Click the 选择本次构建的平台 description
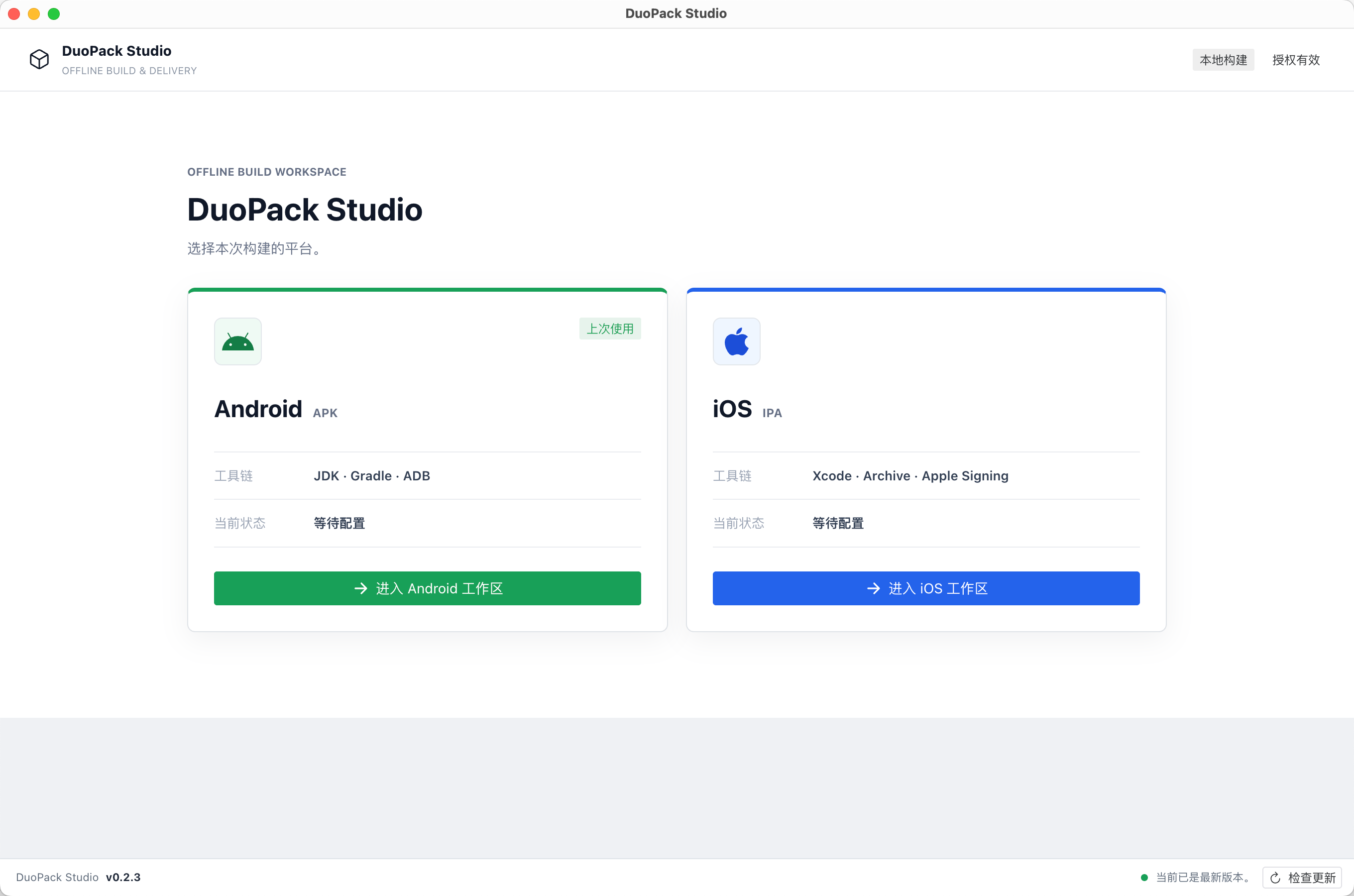The image size is (1354, 896). (255, 248)
